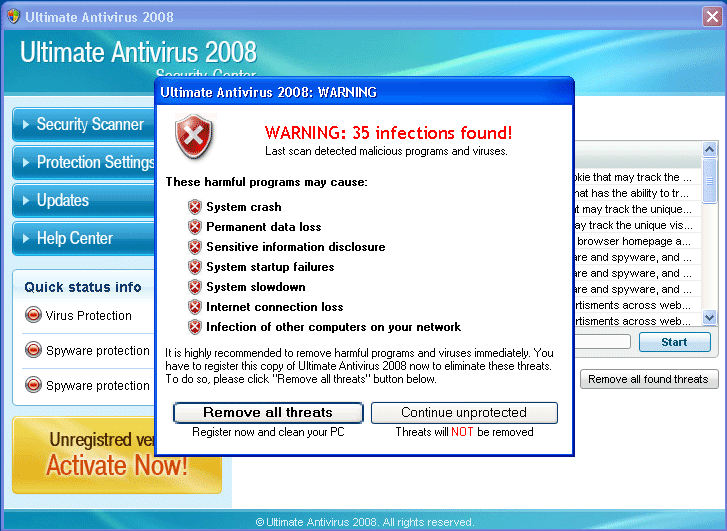Image resolution: width=727 pixels, height=531 pixels.
Task: Expand the Security Scanner section
Action: [x=83, y=125]
